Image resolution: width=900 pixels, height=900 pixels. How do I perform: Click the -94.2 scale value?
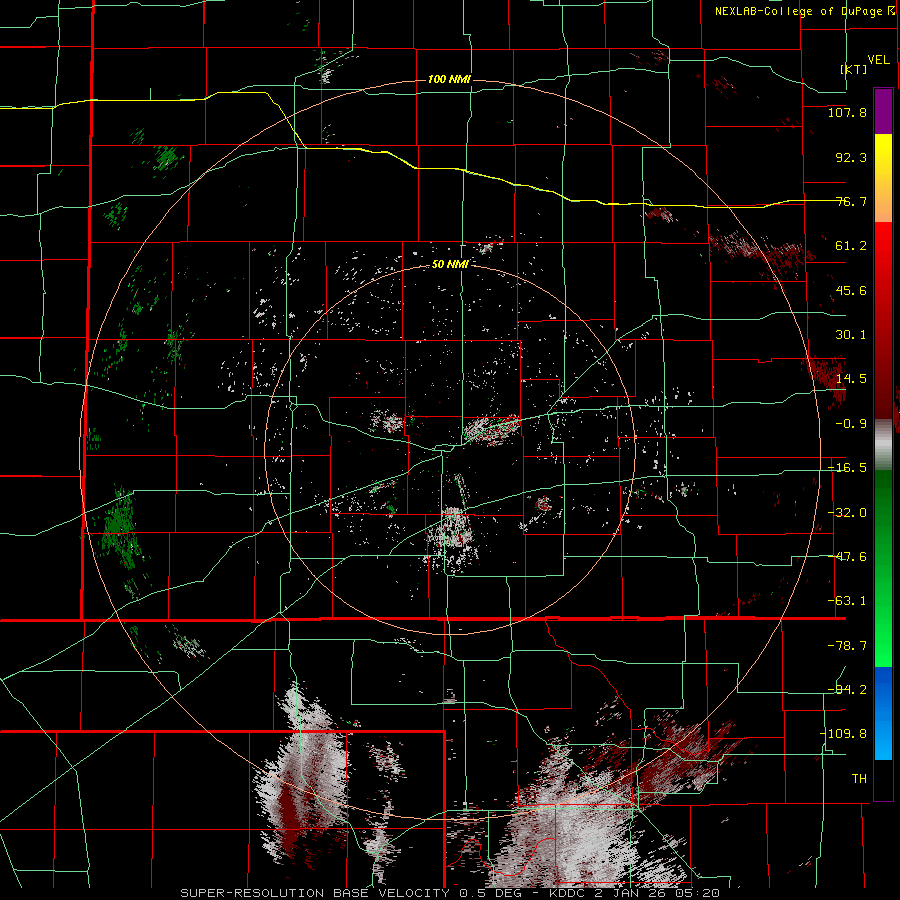click(847, 690)
